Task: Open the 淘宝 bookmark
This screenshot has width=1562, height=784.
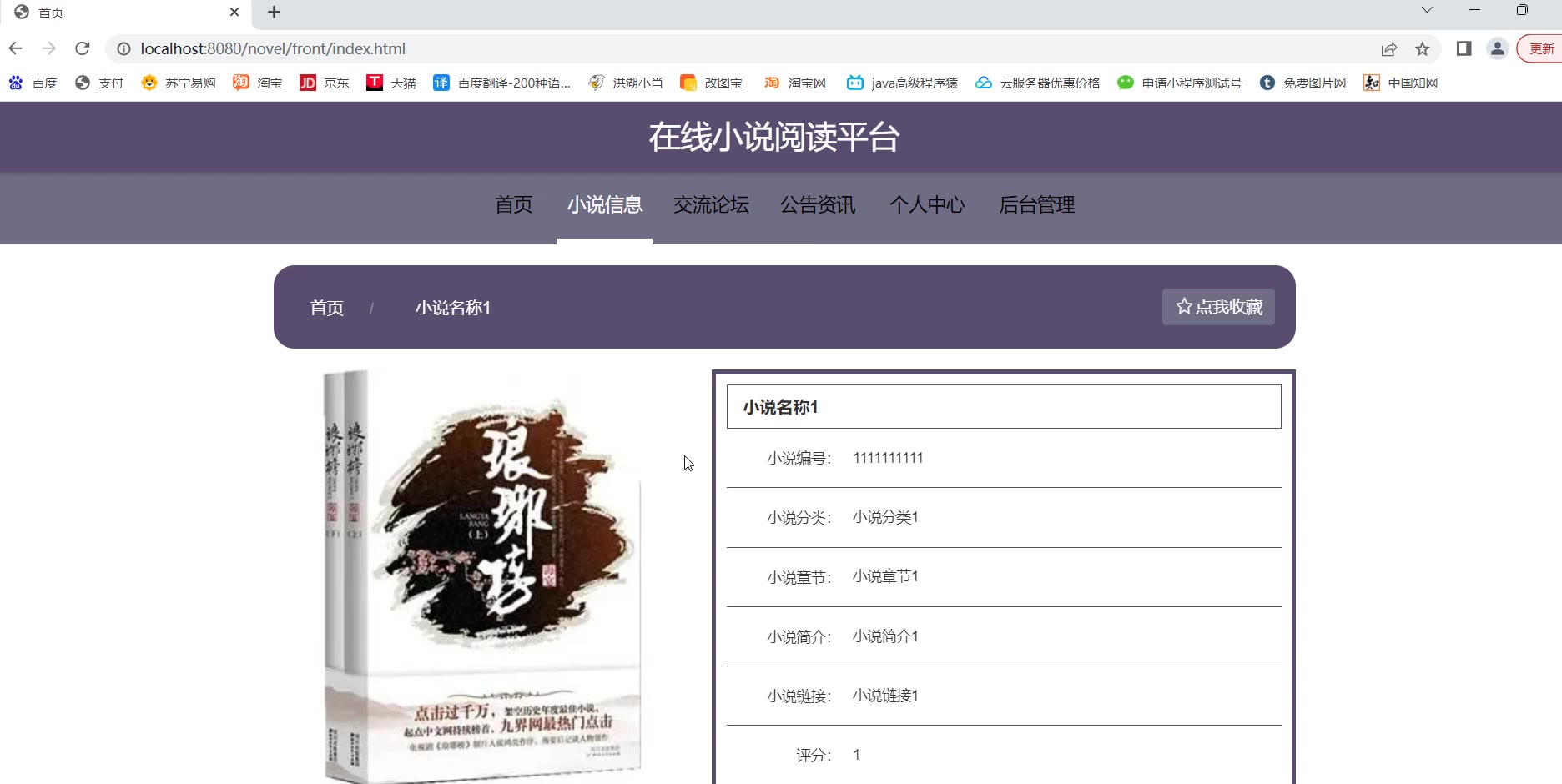Action: (258, 83)
